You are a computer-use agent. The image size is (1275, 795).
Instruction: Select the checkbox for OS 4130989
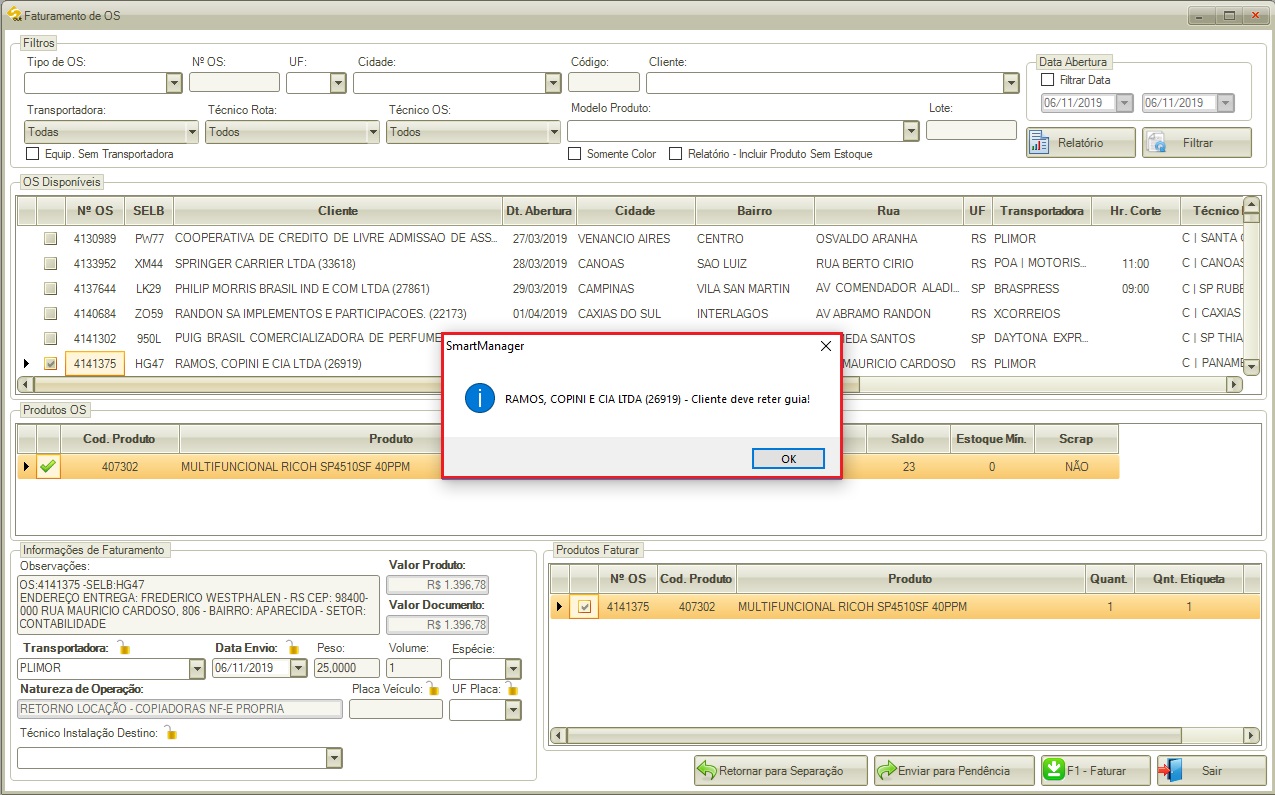coord(50,239)
